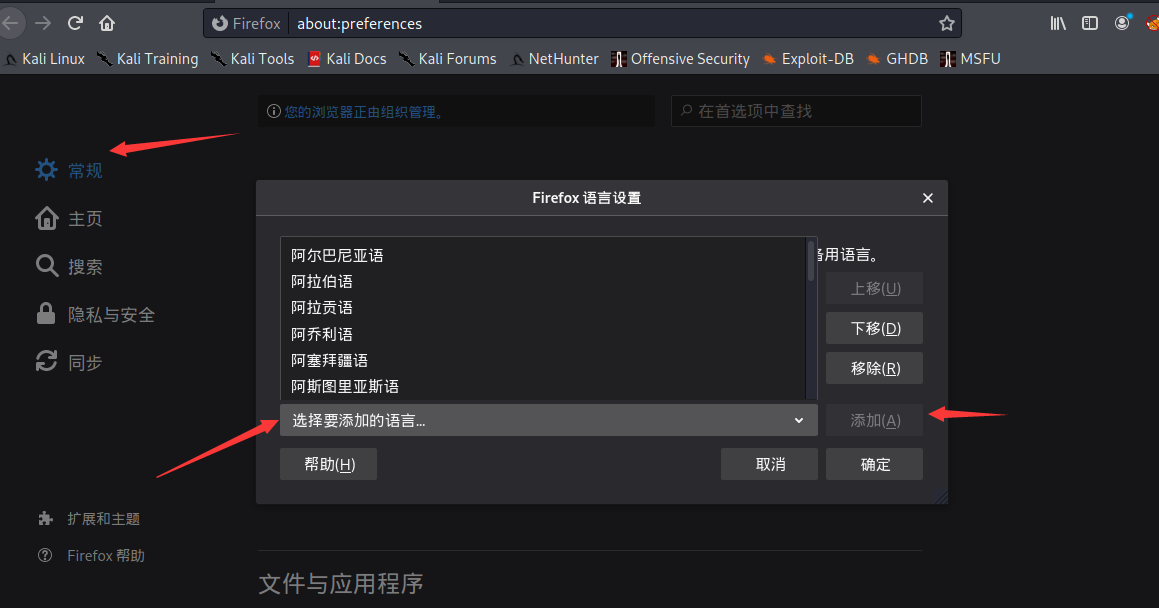Open the Kali Forums bookmark

pyautogui.click(x=448, y=59)
